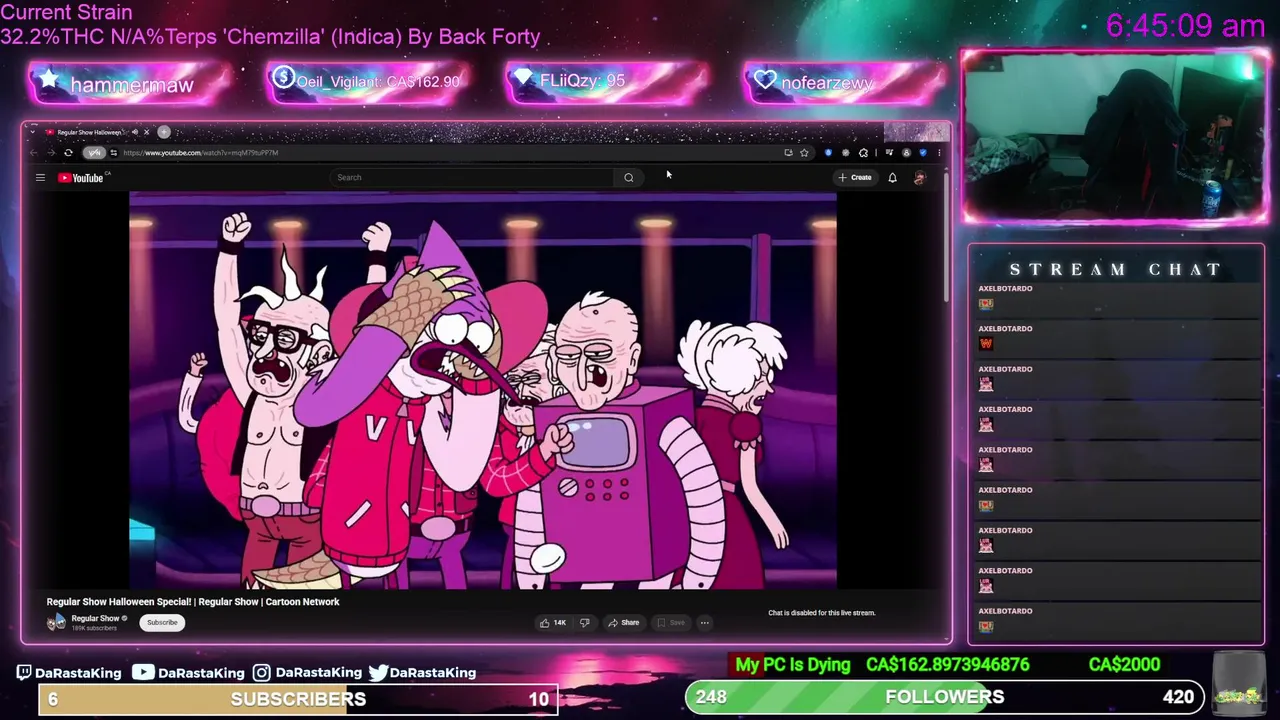Like the video (14K thumbs up)

tap(553, 623)
